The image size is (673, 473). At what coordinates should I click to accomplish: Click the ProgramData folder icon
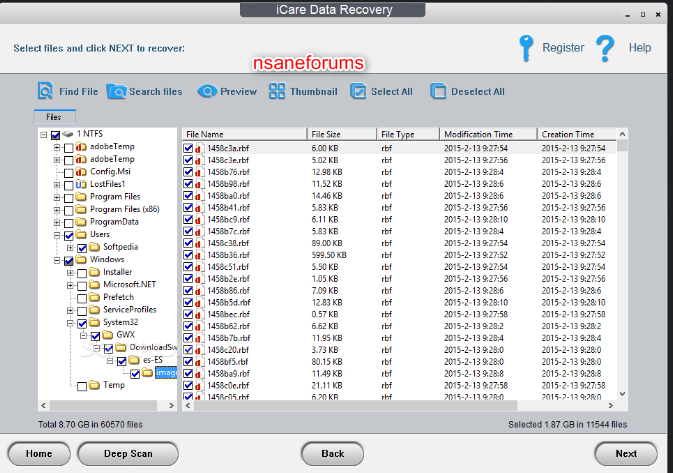click(x=81, y=222)
